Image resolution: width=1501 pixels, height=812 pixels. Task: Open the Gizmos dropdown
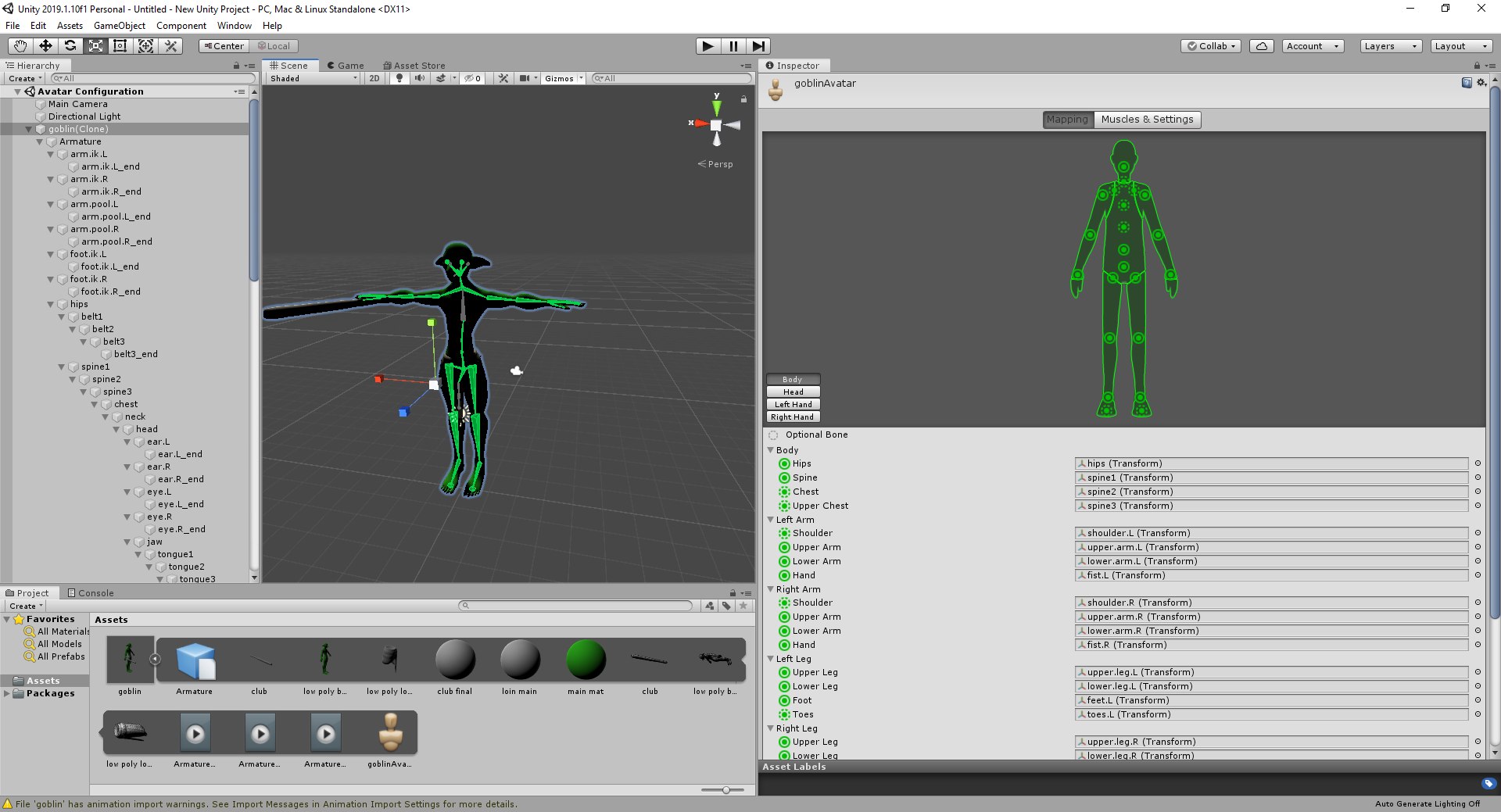tap(564, 78)
